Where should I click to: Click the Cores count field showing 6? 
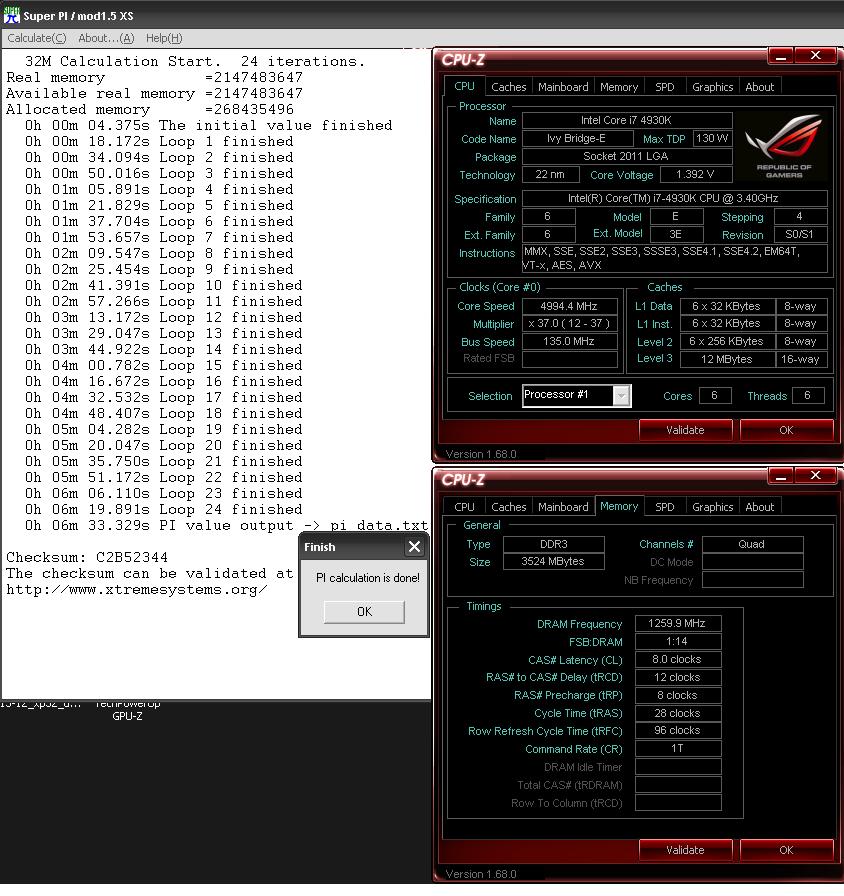715,395
